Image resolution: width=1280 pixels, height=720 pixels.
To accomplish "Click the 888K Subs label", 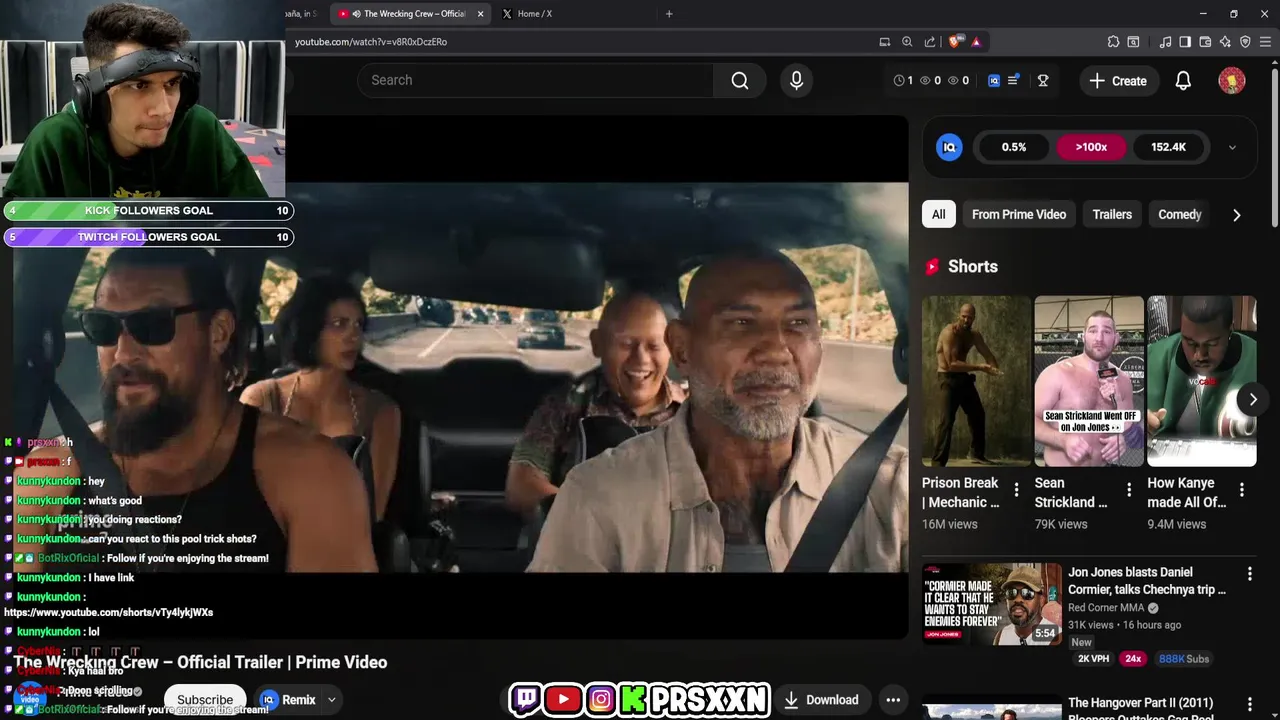I will click(x=1184, y=659).
